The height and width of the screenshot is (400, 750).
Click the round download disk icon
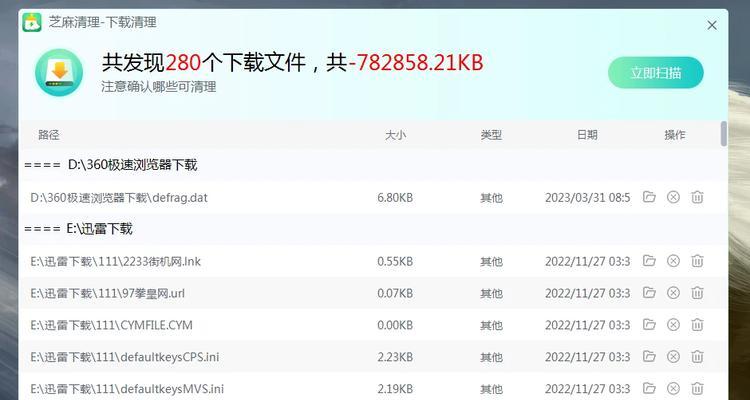[x=59, y=73]
